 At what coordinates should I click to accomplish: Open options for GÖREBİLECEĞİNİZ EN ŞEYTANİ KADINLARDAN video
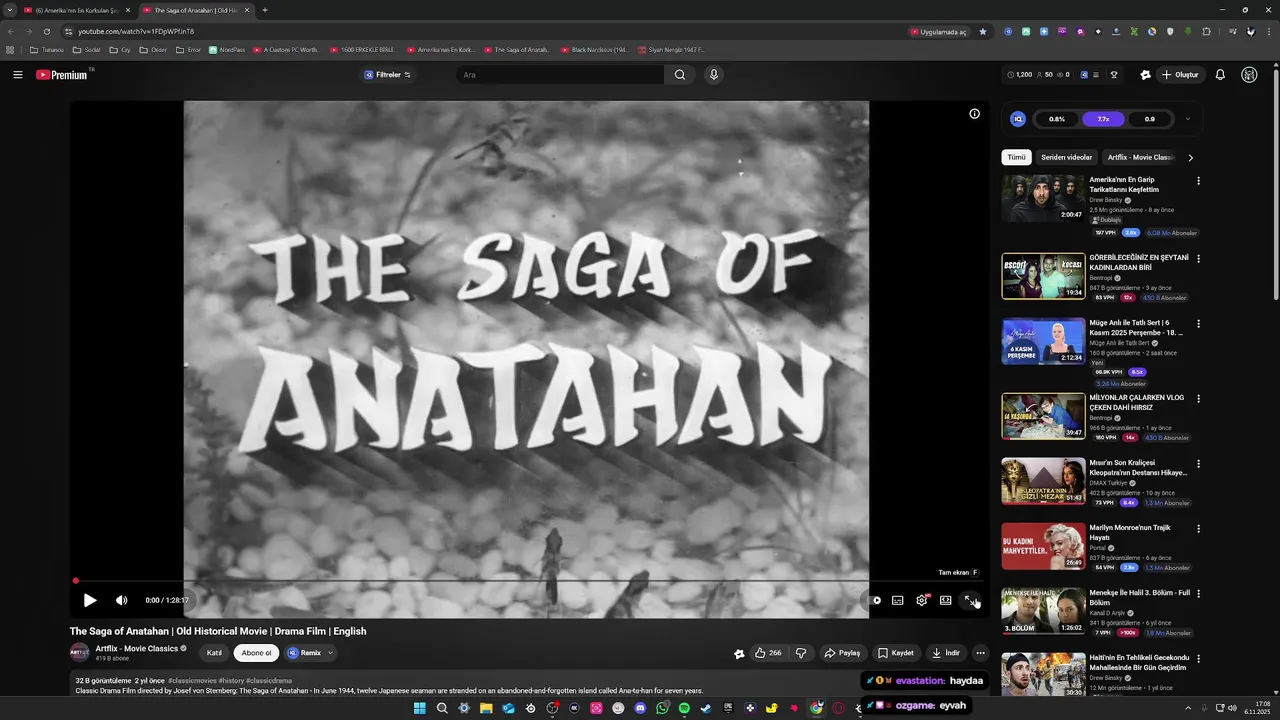(1198, 258)
